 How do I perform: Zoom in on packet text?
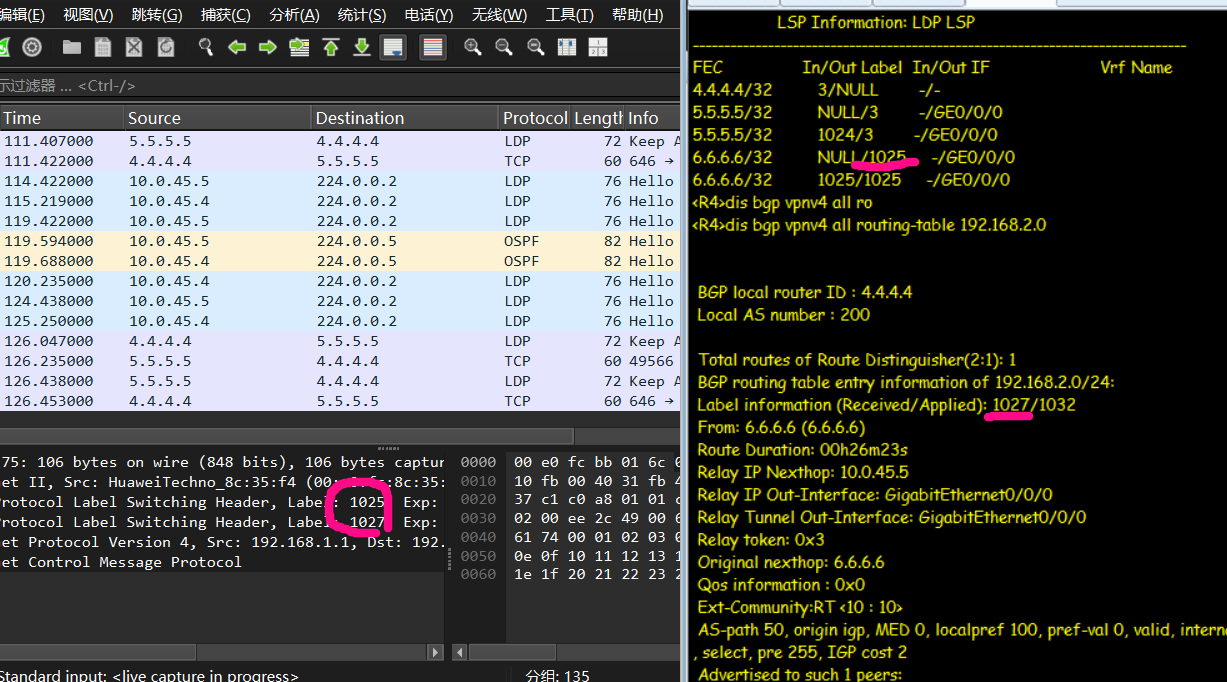473,47
